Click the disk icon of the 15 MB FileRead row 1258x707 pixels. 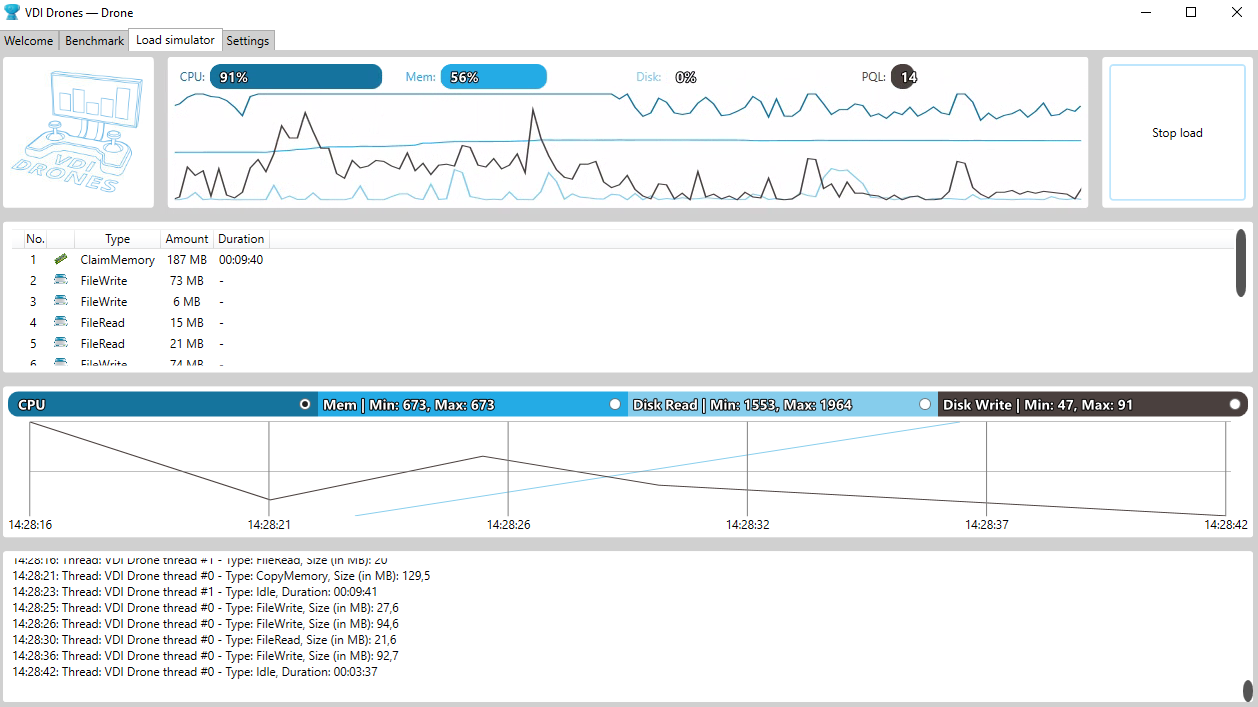61,322
